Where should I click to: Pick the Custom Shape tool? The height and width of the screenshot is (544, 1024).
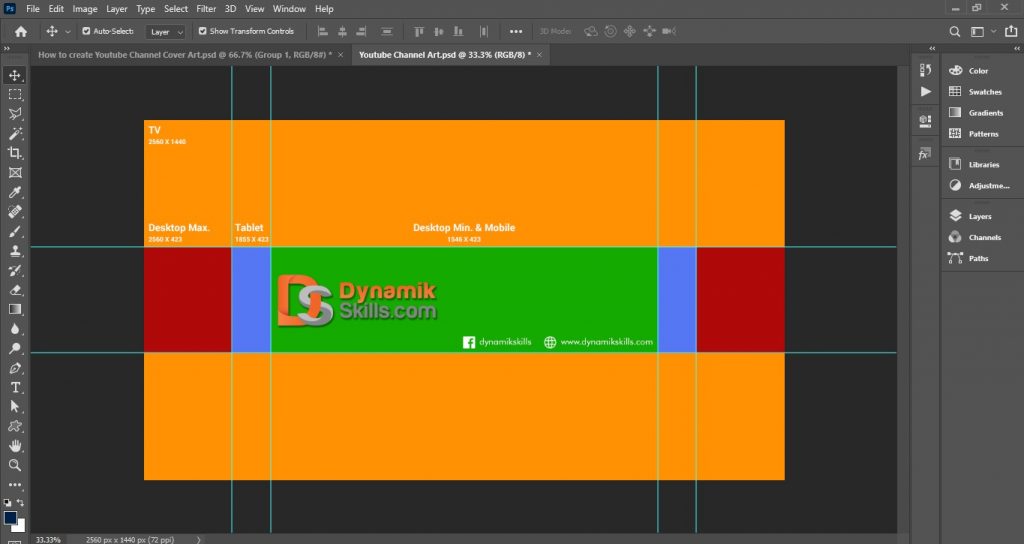pyautogui.click(x=15, y=426)
